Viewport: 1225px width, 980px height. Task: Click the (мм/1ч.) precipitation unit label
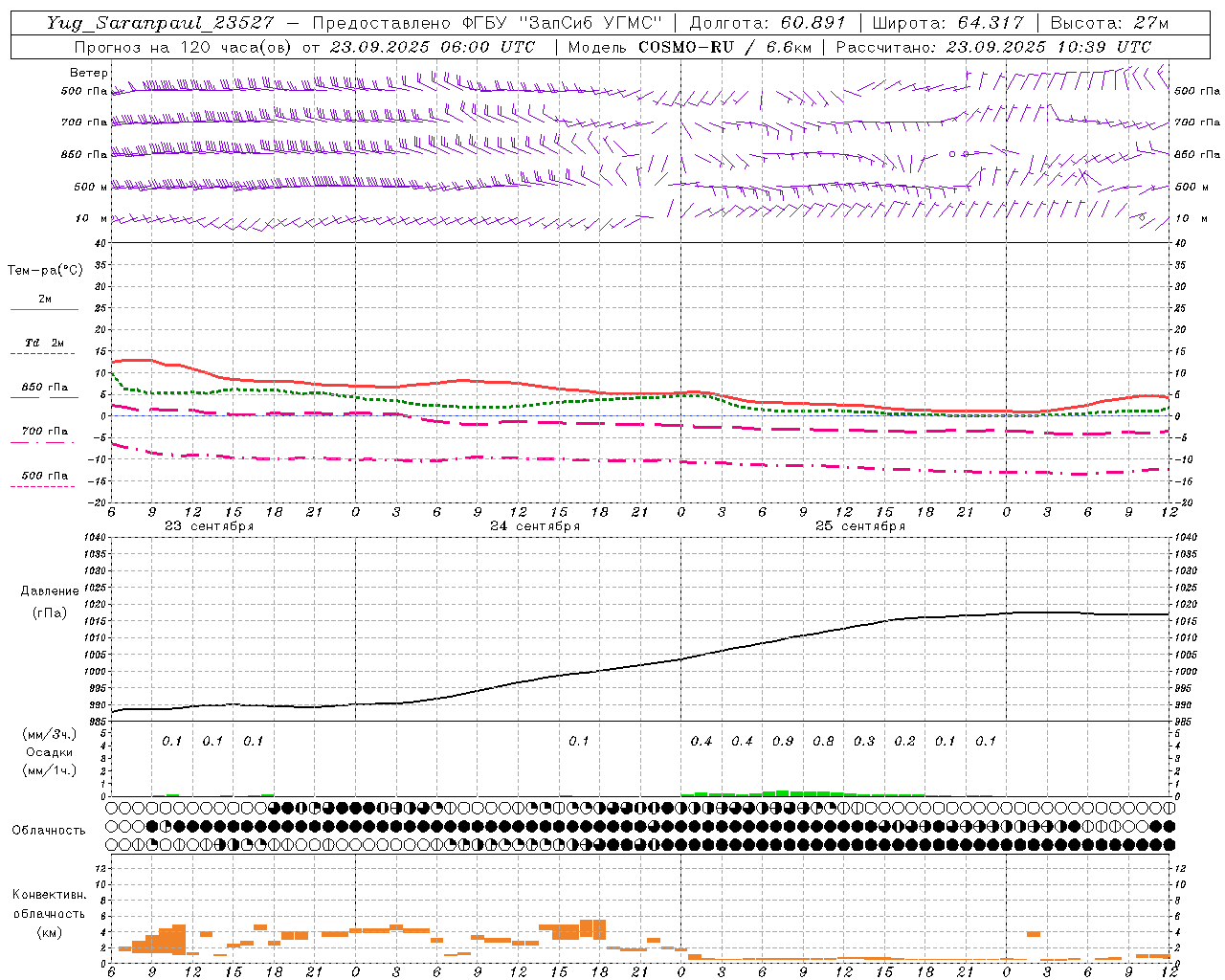(50, 770)
